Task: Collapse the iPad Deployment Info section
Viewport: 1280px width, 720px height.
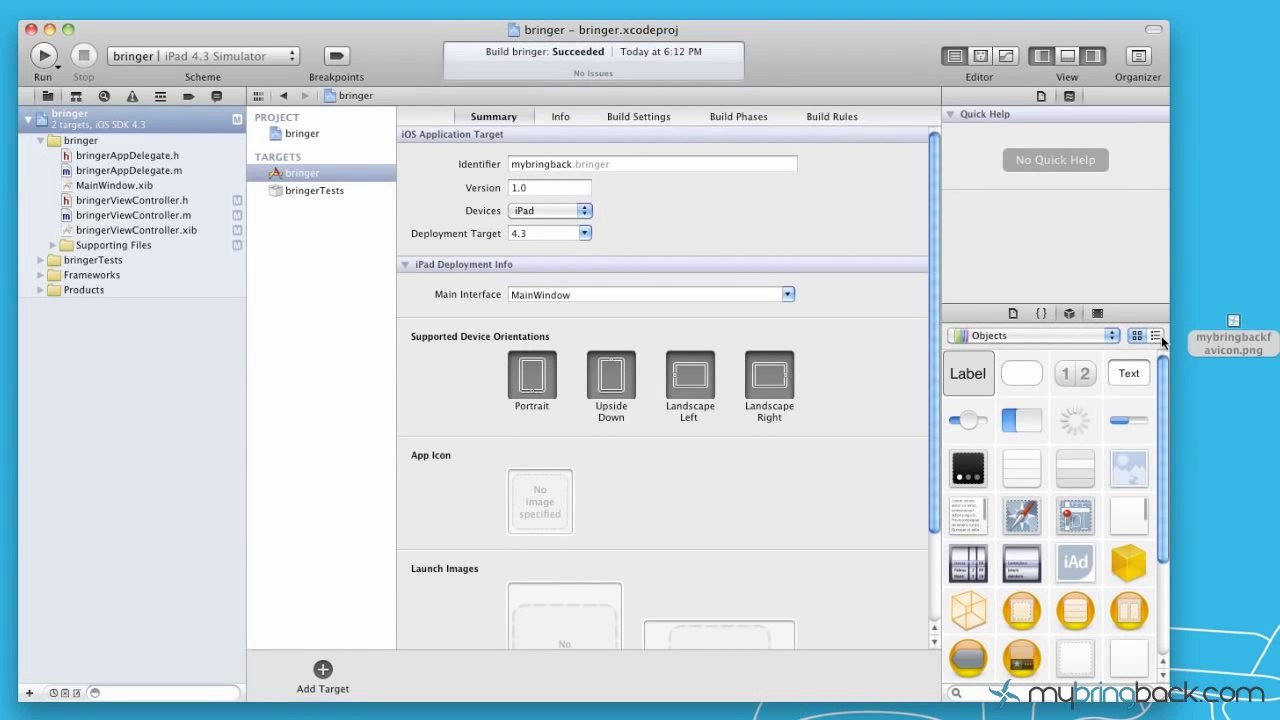Action: coord(405,265)
